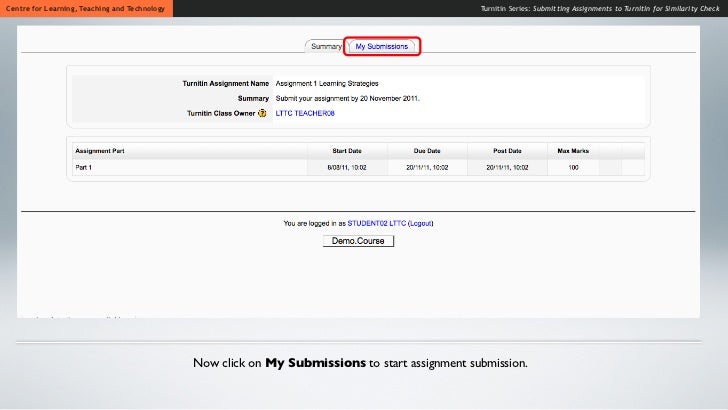
Task: Click the Turnitin Series title in header
Action: click(600, 8)
